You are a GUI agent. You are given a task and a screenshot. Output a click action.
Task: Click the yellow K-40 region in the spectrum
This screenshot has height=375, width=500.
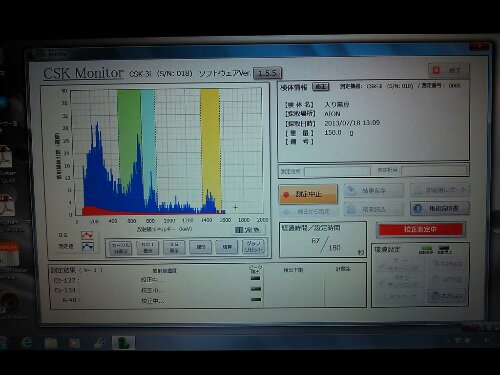[x=210, y=150]
